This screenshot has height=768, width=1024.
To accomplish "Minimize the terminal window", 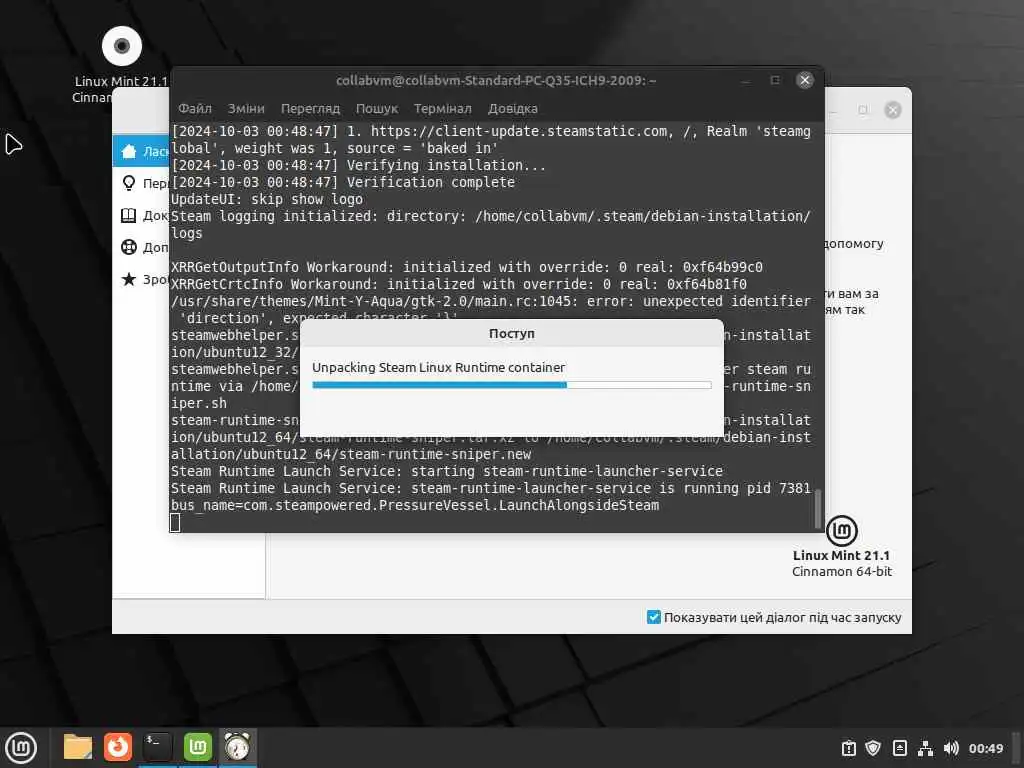I will (745, 80).
